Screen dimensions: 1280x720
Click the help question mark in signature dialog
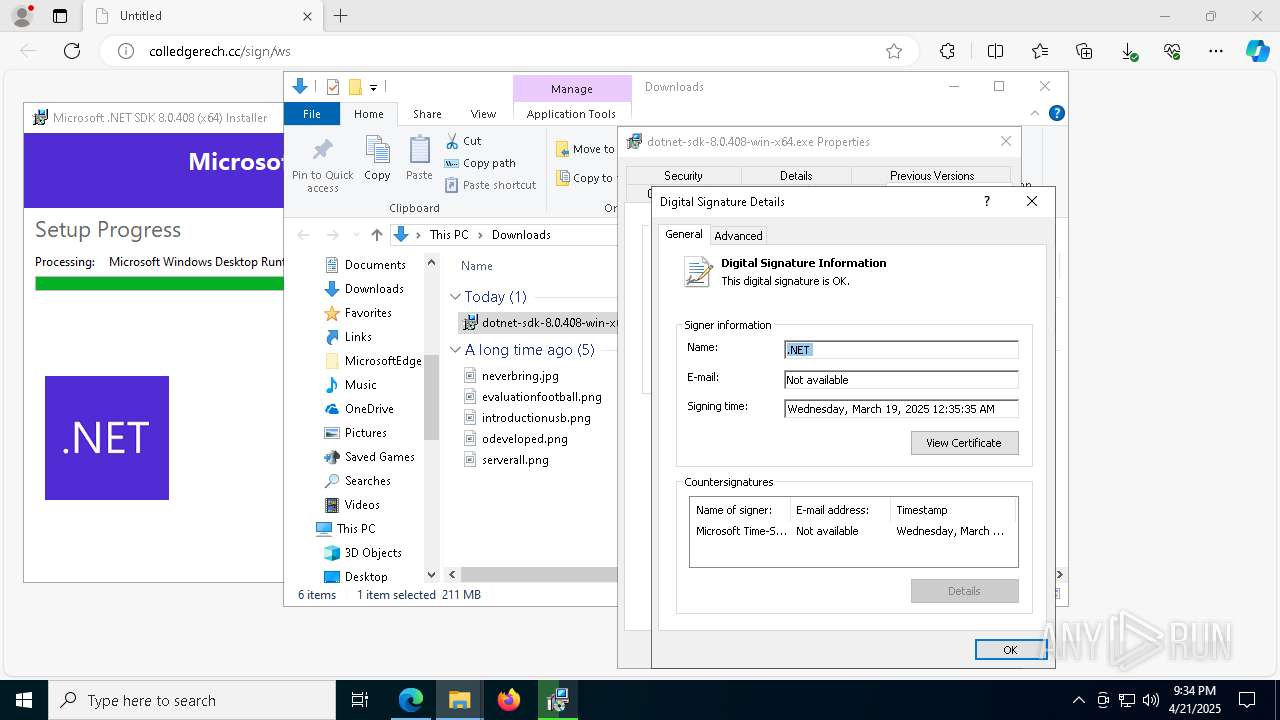pos(987,201)
